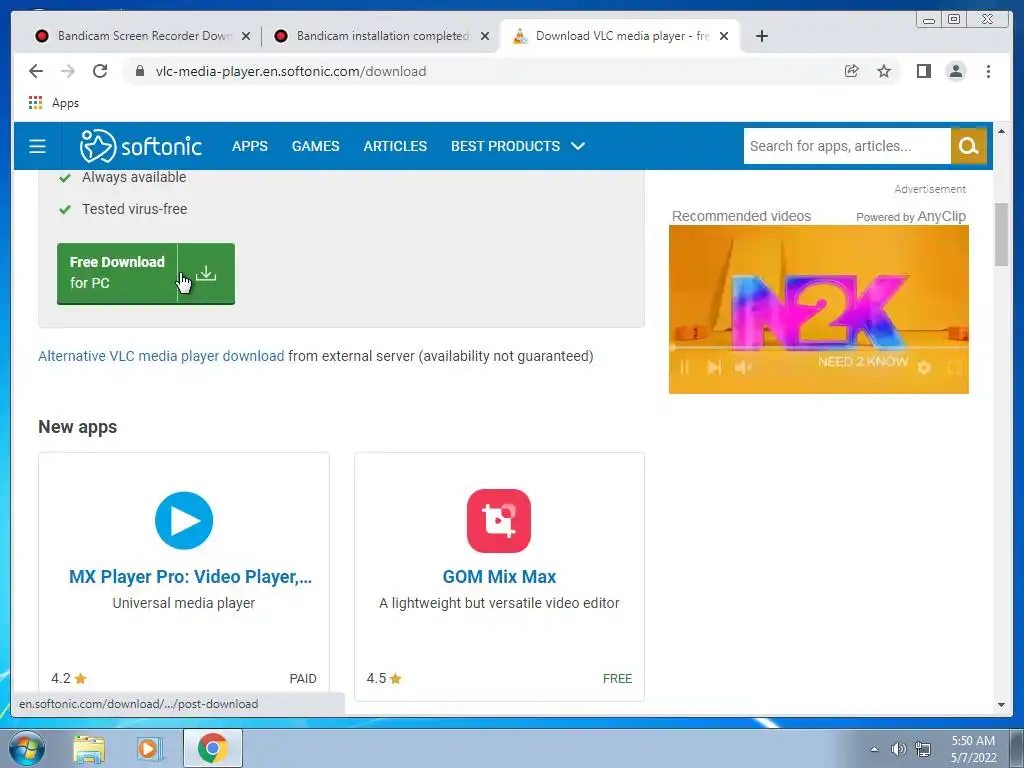This screenshot has width=1024, height=768.
Task: Click the page vertical scrollbar thumb
Action: 1001,234
